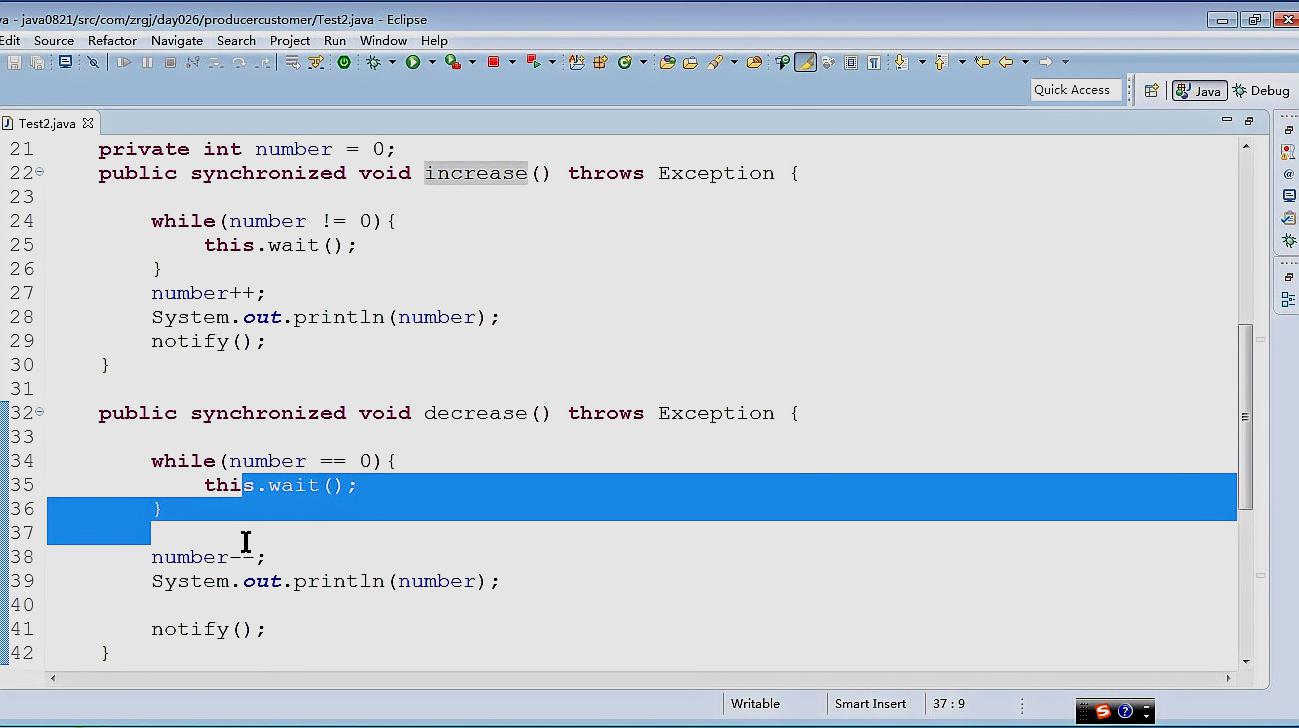Click the Debug bug toolbar icon
Viewport: 1299px width, 728px height.
(x=373, y=62)
